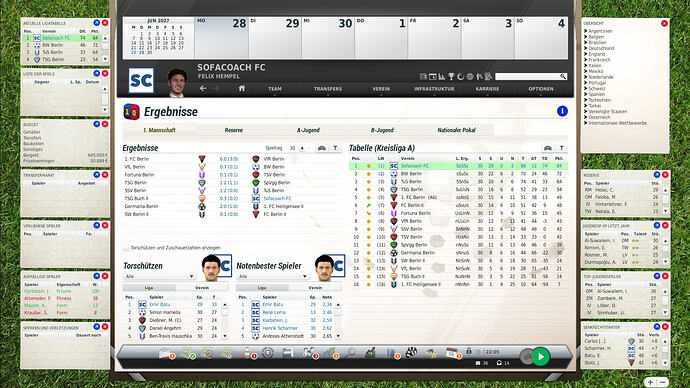Open the trophy icon in the header
690x388 pixels.
(451, 77)
